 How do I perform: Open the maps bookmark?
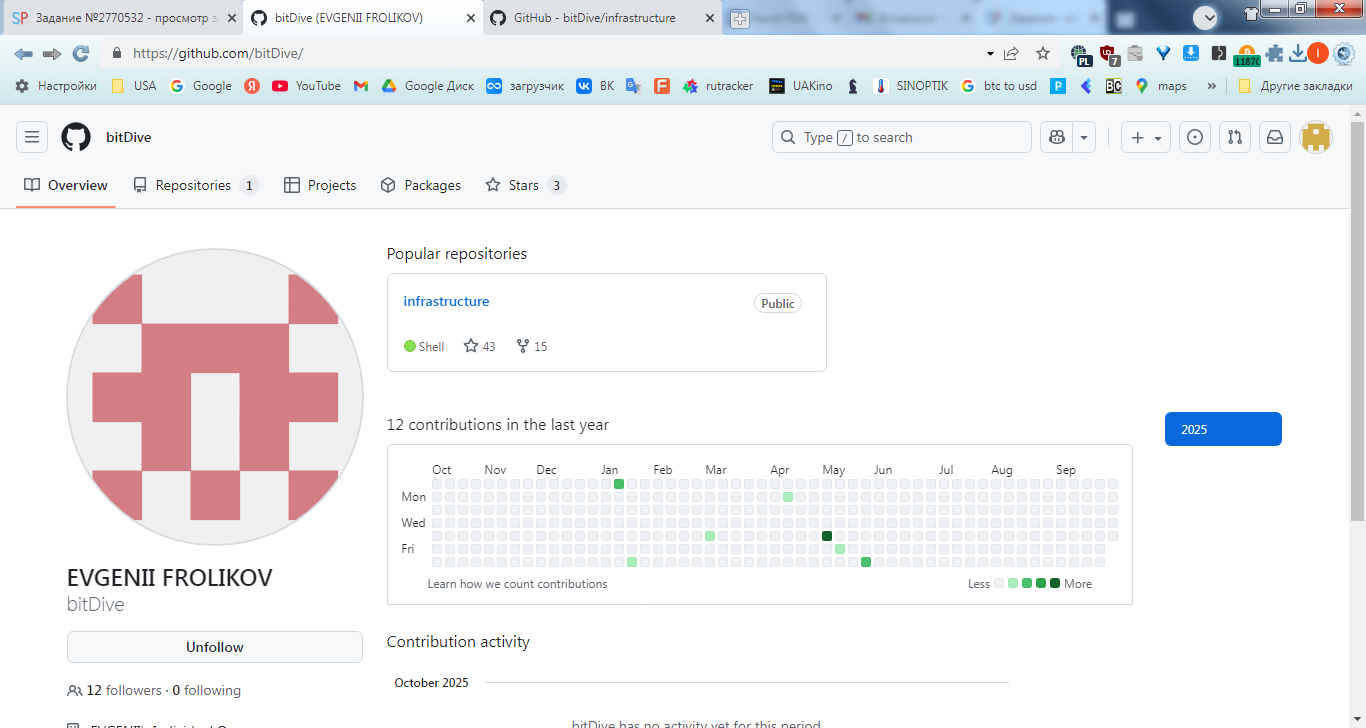(1160, 86)
